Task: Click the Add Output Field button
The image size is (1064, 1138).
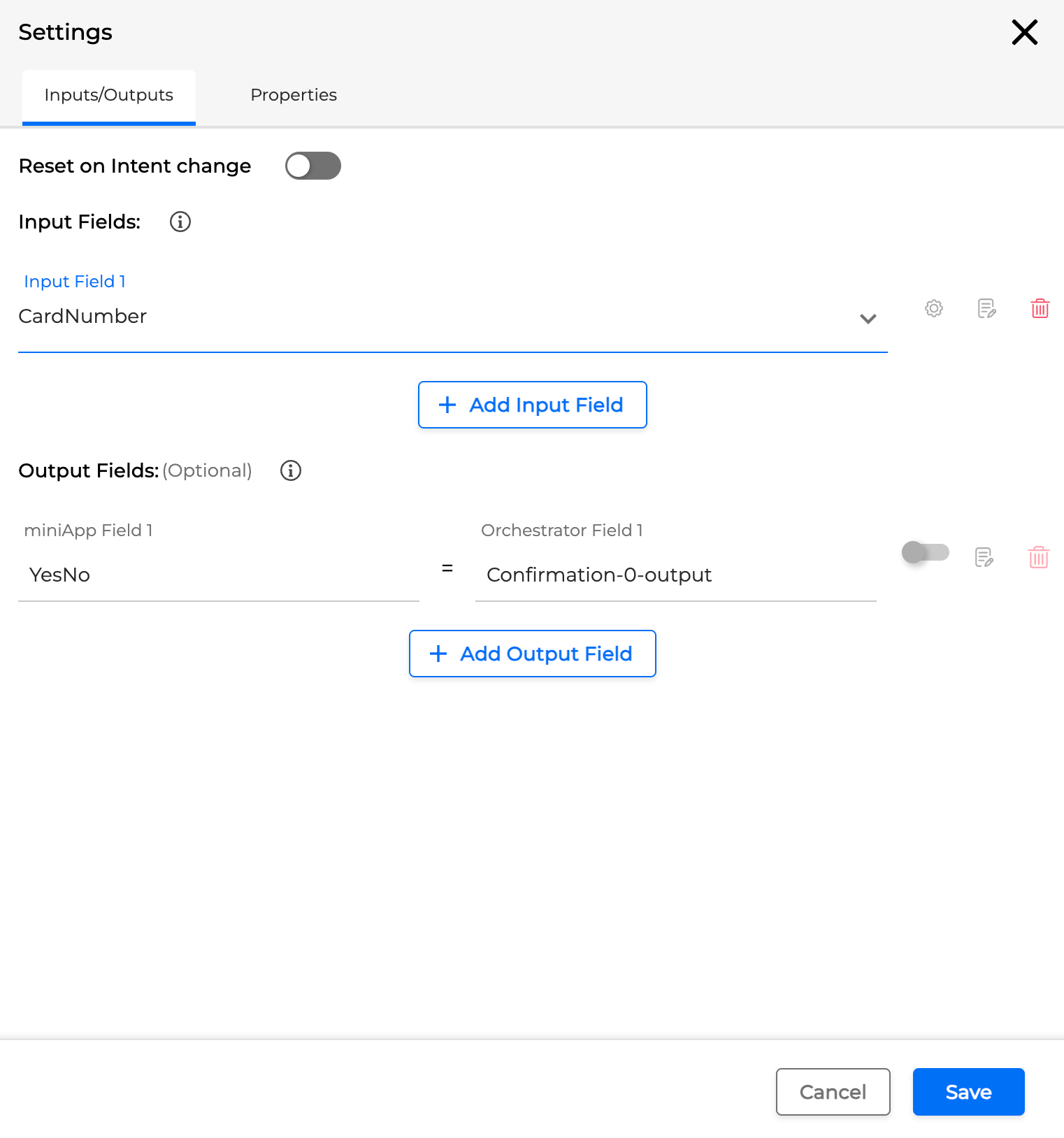Action: pos(533,654)
